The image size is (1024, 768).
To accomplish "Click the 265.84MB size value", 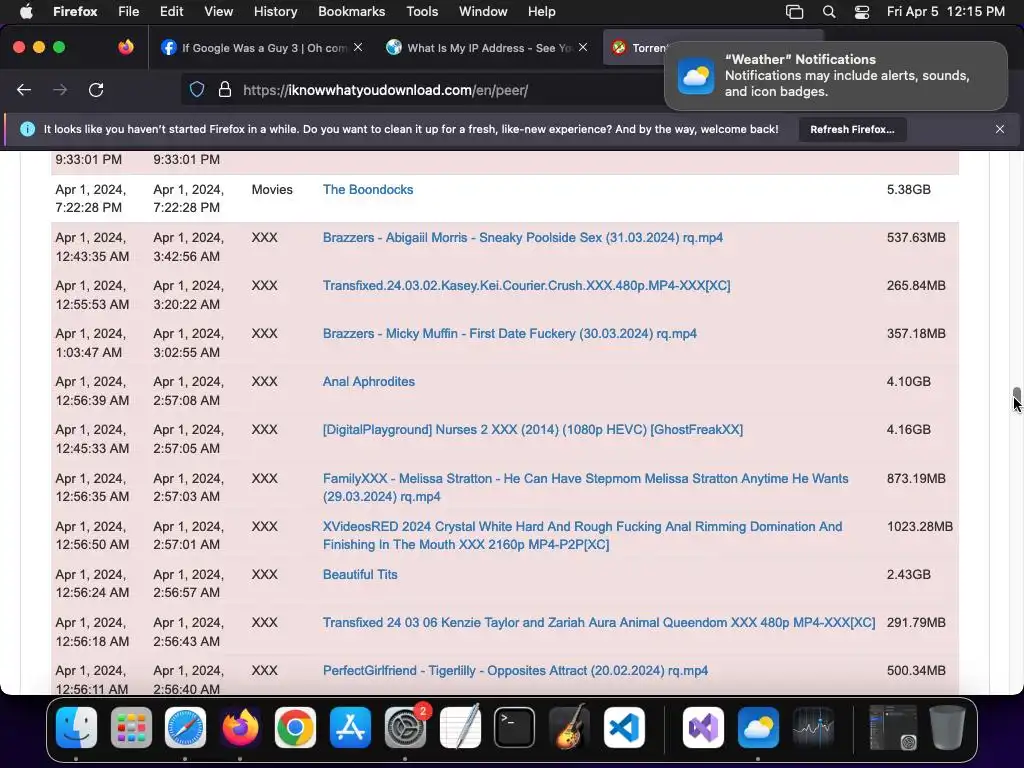I will click(x=916, y=285).
